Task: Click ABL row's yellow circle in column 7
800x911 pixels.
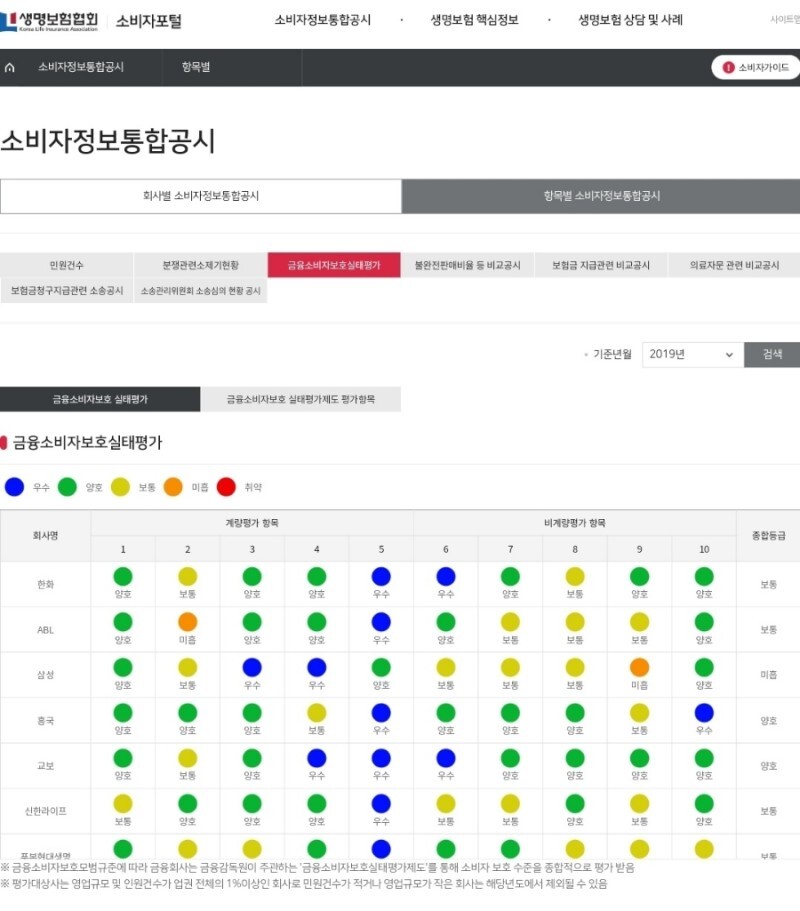Action: point(510,622)
